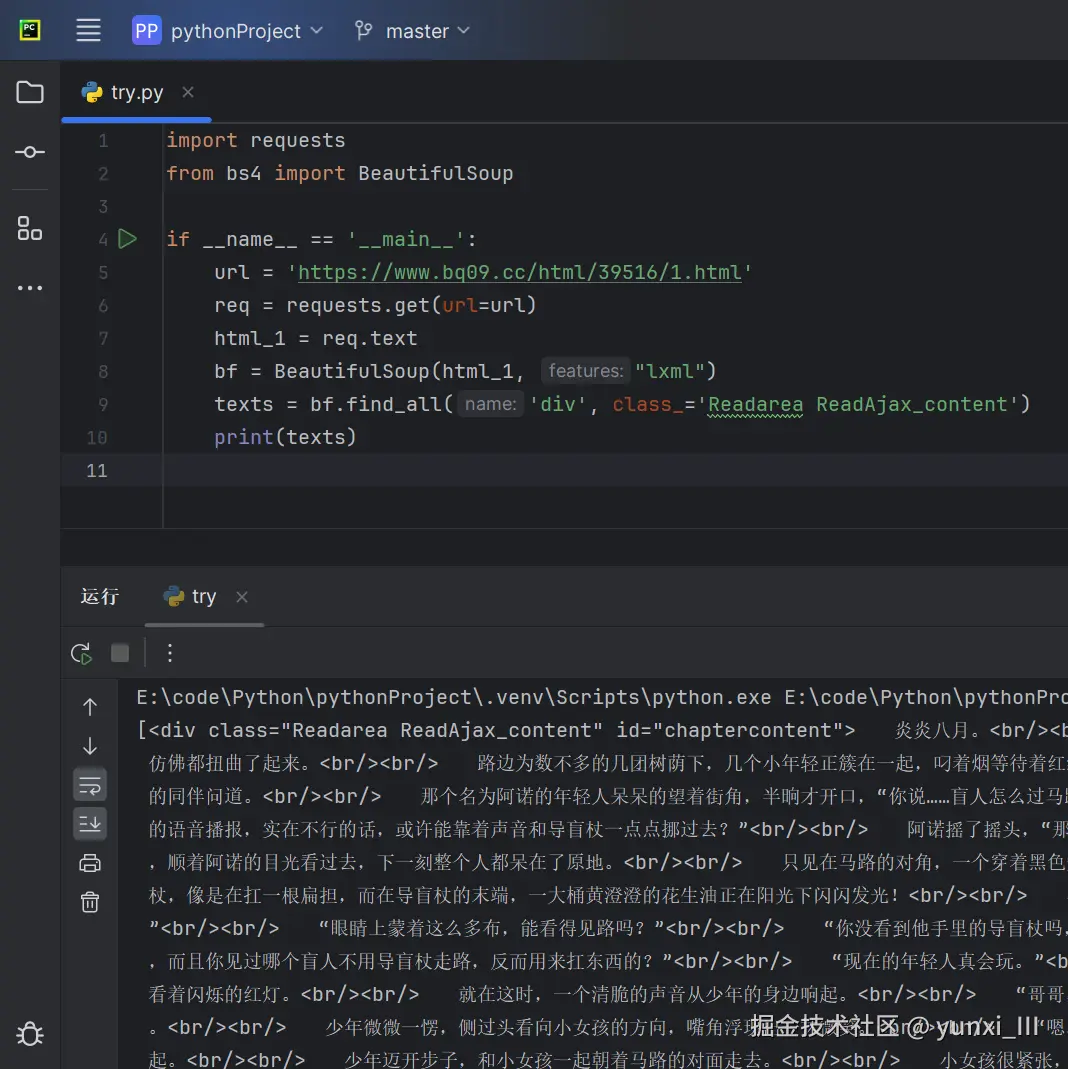
Task: Open the More tool windows ellipsis
Action: [x=29, y=288]
